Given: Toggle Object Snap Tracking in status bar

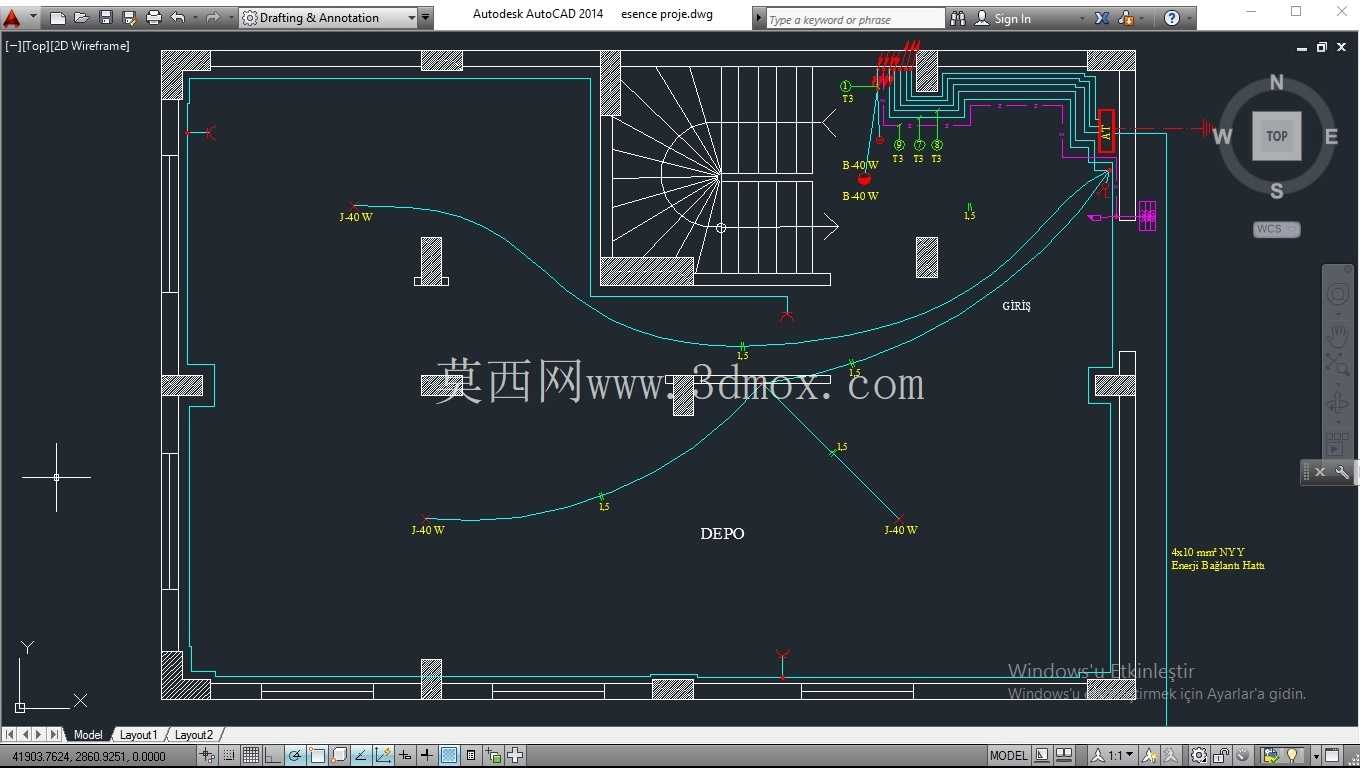Looking at the screenshot, I should click(x=361, y=755).
